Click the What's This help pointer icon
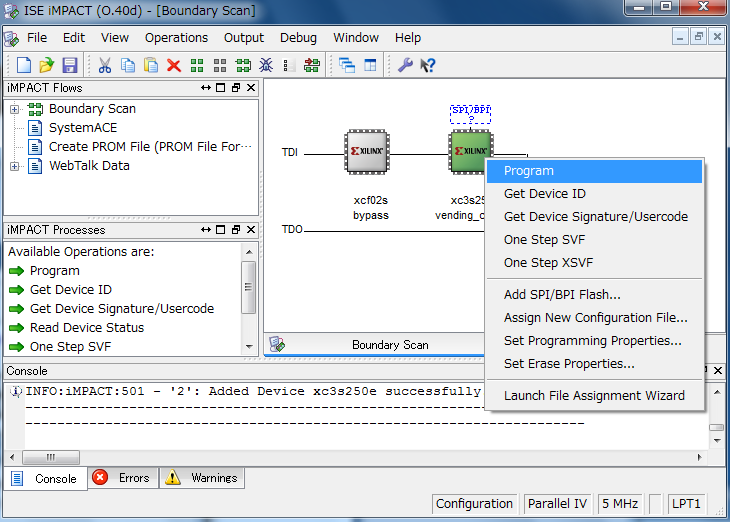This screenshot has width=730, height=522. (x=428, y=65)
